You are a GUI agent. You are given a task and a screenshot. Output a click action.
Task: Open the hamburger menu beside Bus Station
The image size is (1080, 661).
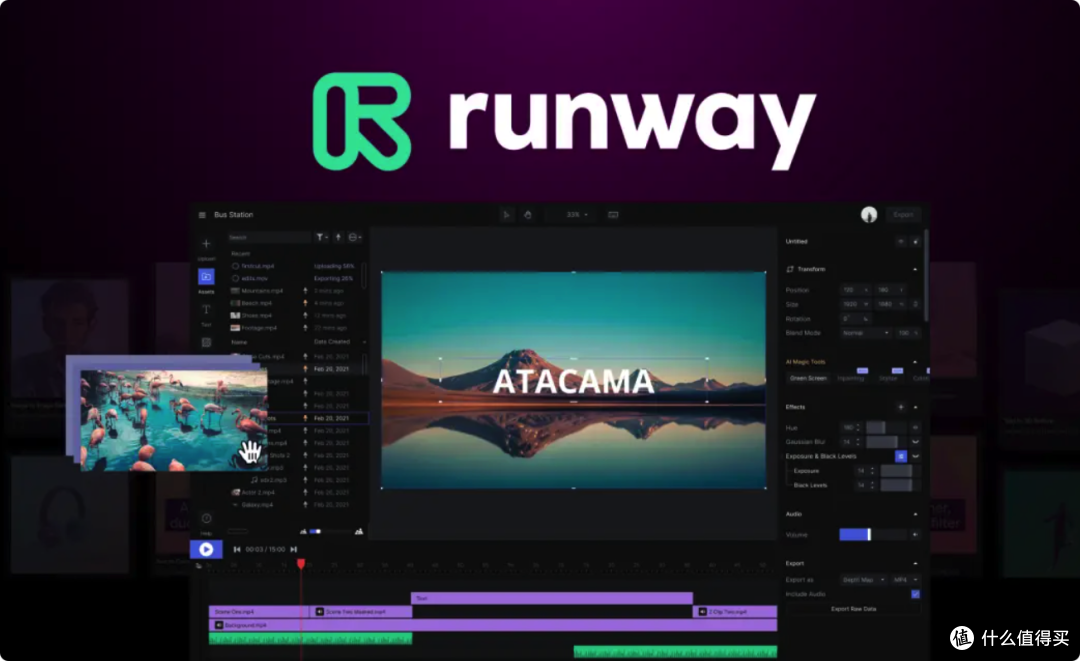click(202, 215)
